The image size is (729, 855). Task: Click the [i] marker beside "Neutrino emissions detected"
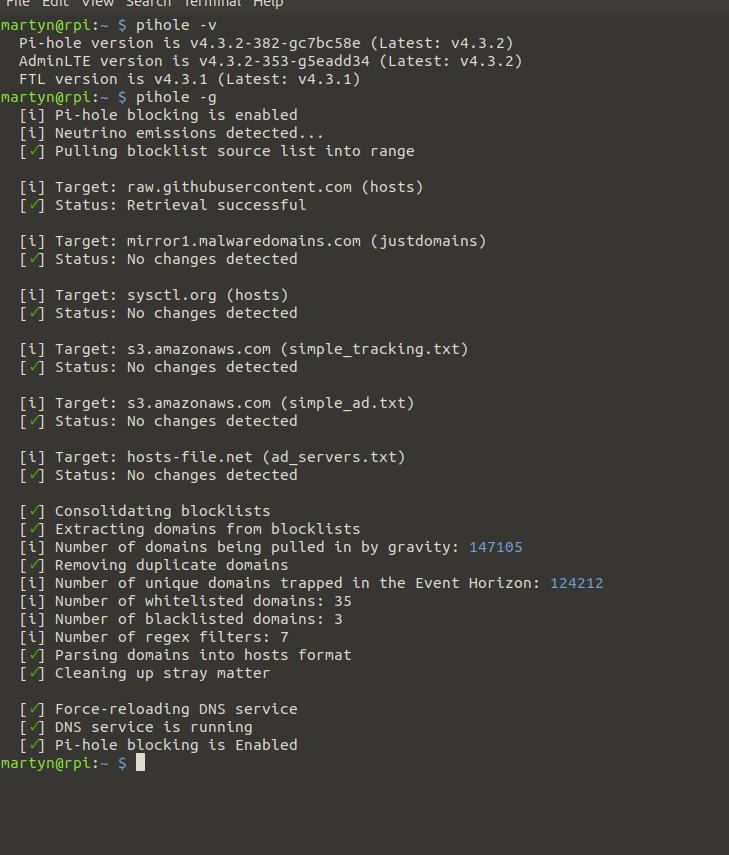(32, 133)
